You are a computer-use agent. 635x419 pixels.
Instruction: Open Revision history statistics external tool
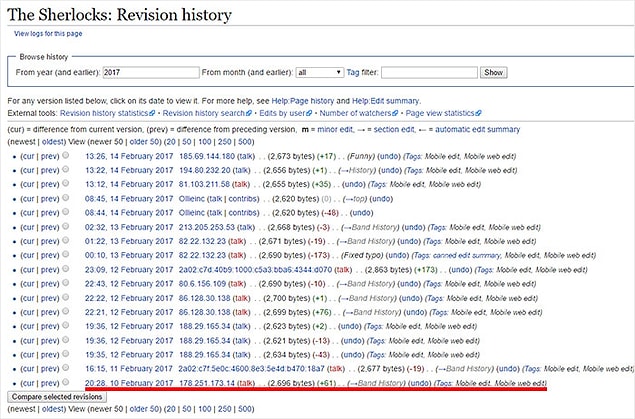point(107,113)
